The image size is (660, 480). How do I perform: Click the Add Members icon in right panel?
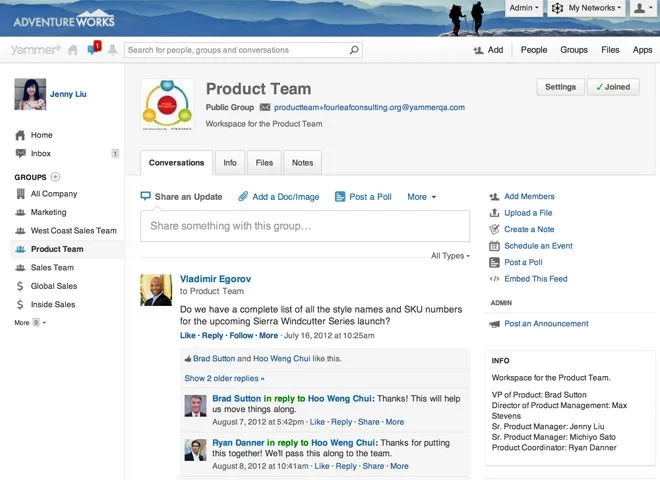point(494,197)
